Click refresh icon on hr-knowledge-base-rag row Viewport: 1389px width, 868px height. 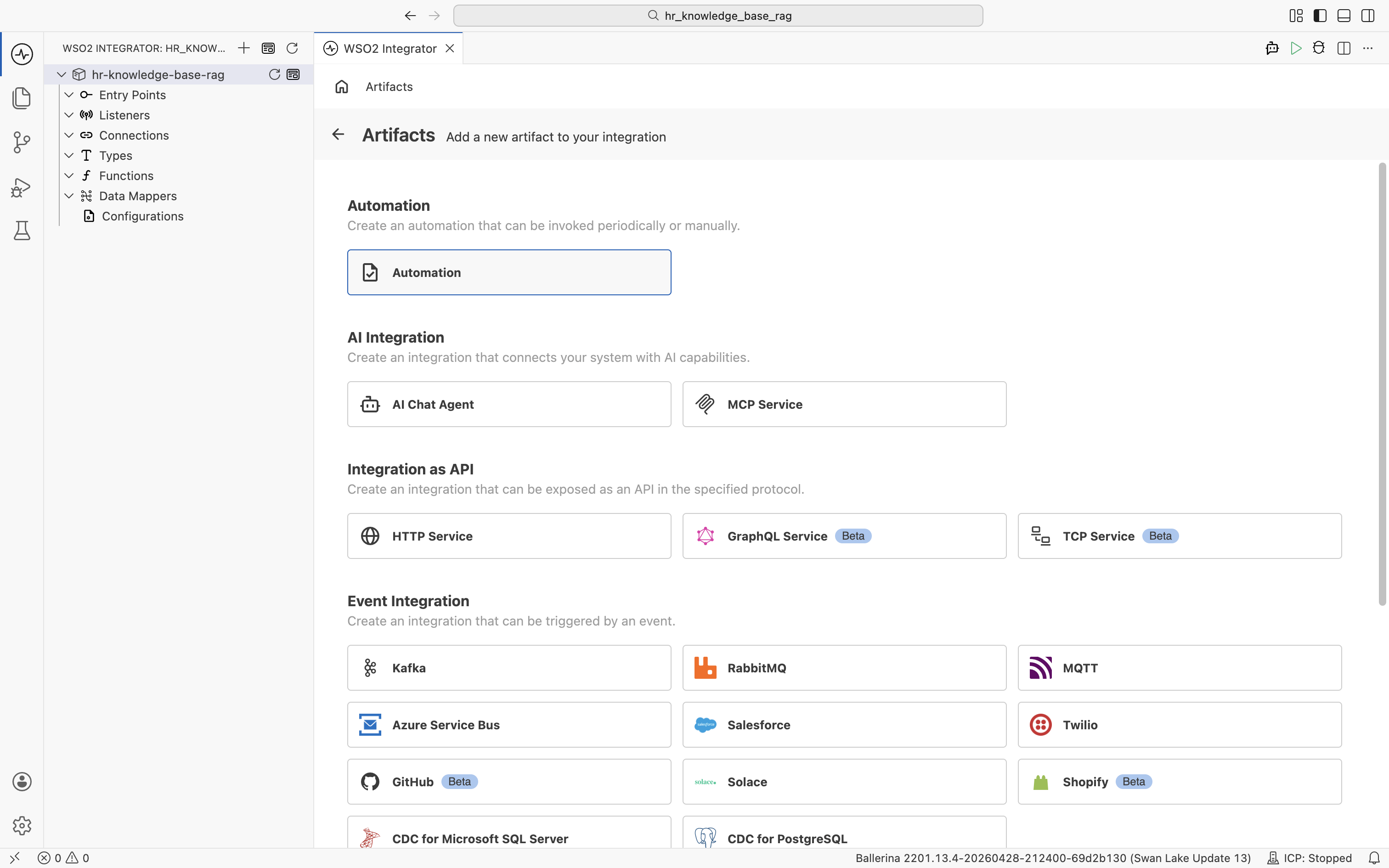pyautogui.click(x=274, y=74)
